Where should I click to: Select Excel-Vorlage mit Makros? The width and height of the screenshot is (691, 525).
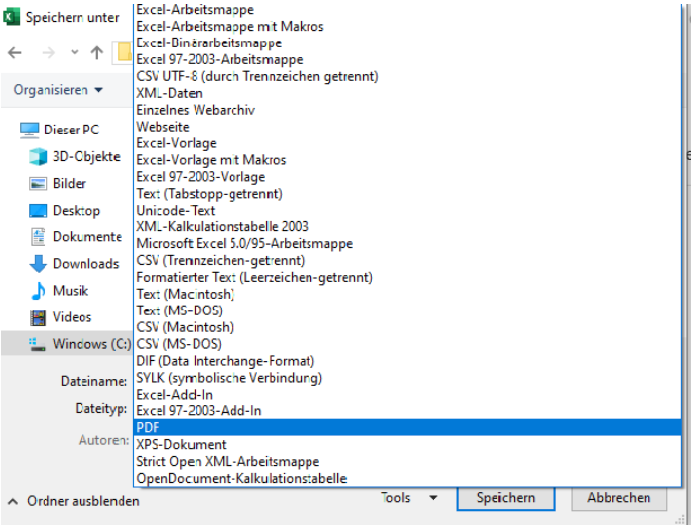click(x=407, y=160)
